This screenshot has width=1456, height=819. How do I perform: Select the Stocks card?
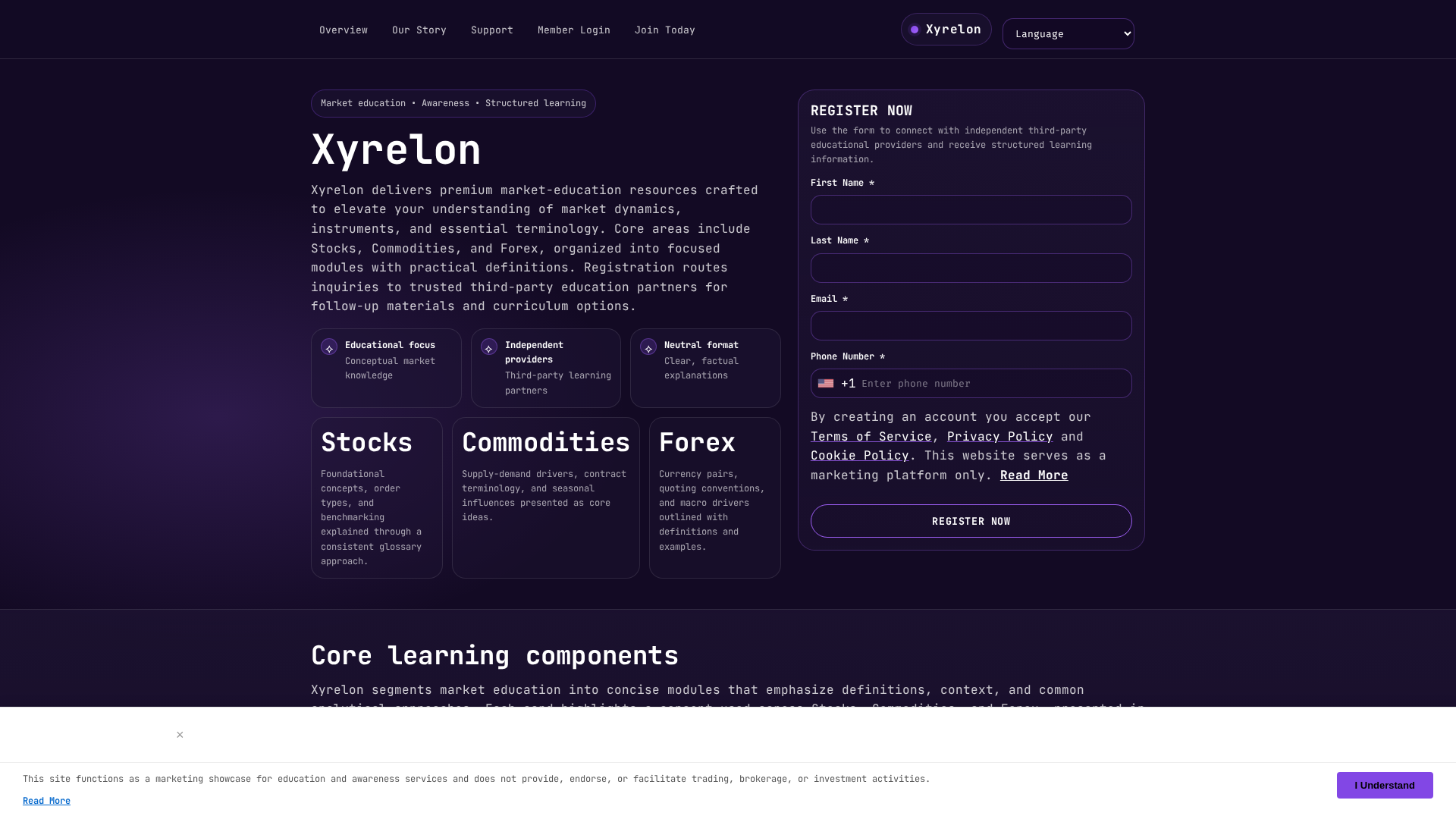click(376, 497)
